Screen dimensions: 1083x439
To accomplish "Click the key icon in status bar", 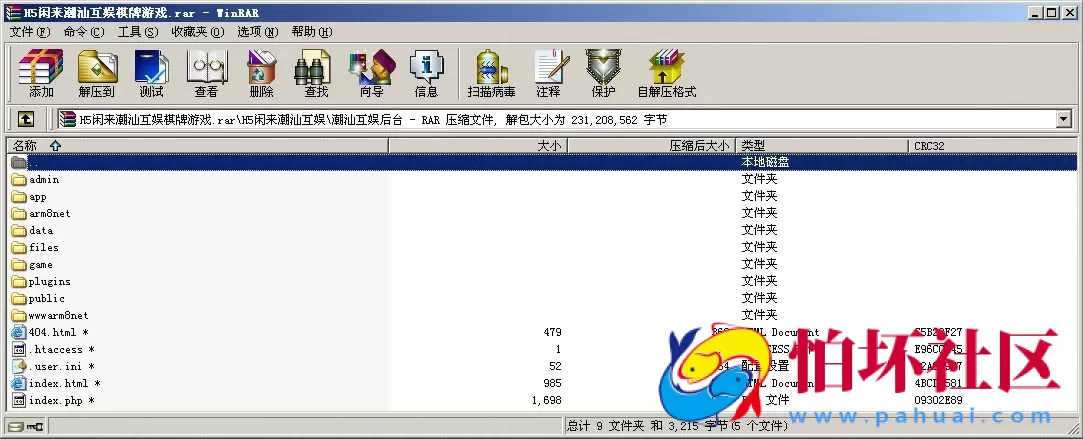I will click(35, 426).
